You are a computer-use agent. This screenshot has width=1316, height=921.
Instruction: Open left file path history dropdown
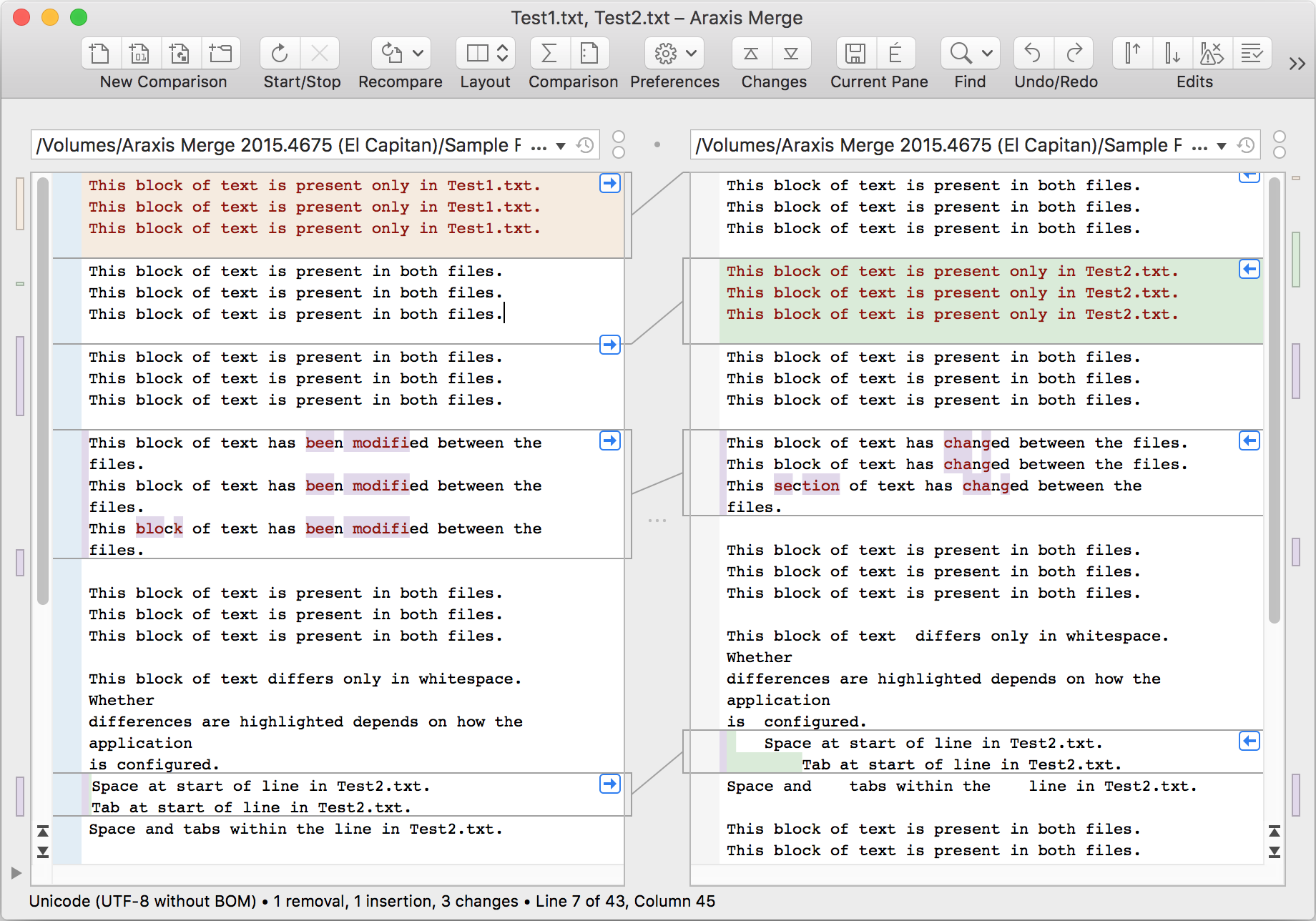[x=561, y=144]
